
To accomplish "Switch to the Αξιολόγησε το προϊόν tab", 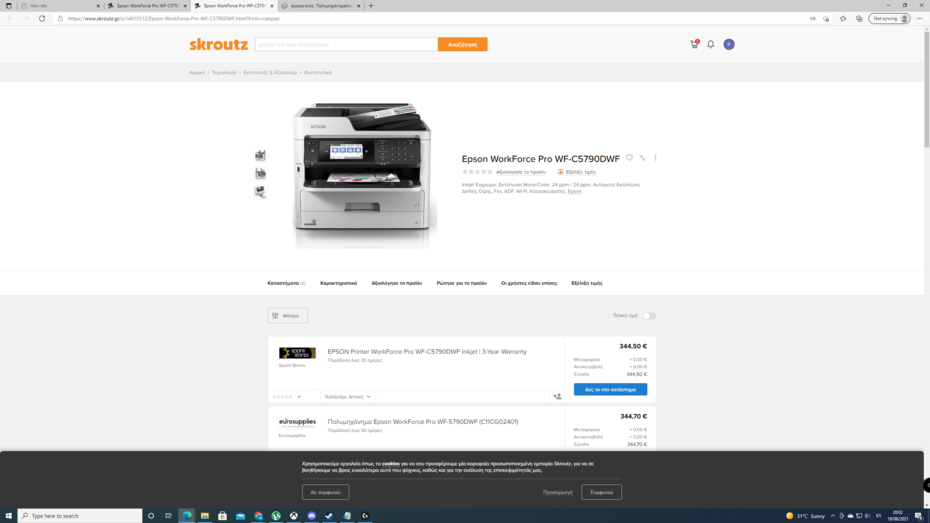I will click(x=397, y=283).
